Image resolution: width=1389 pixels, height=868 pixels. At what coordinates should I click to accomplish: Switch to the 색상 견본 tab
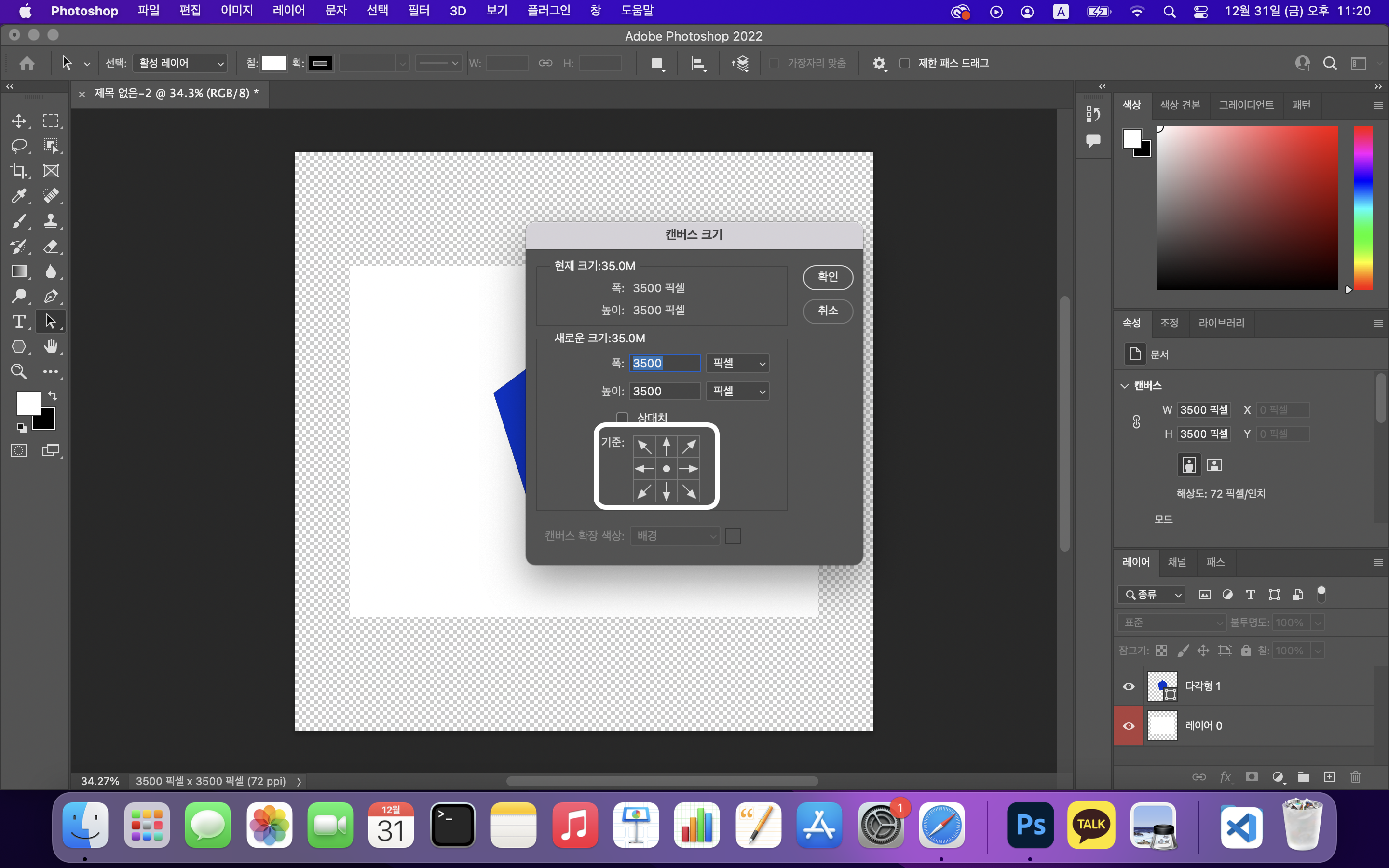[1180, 105]
